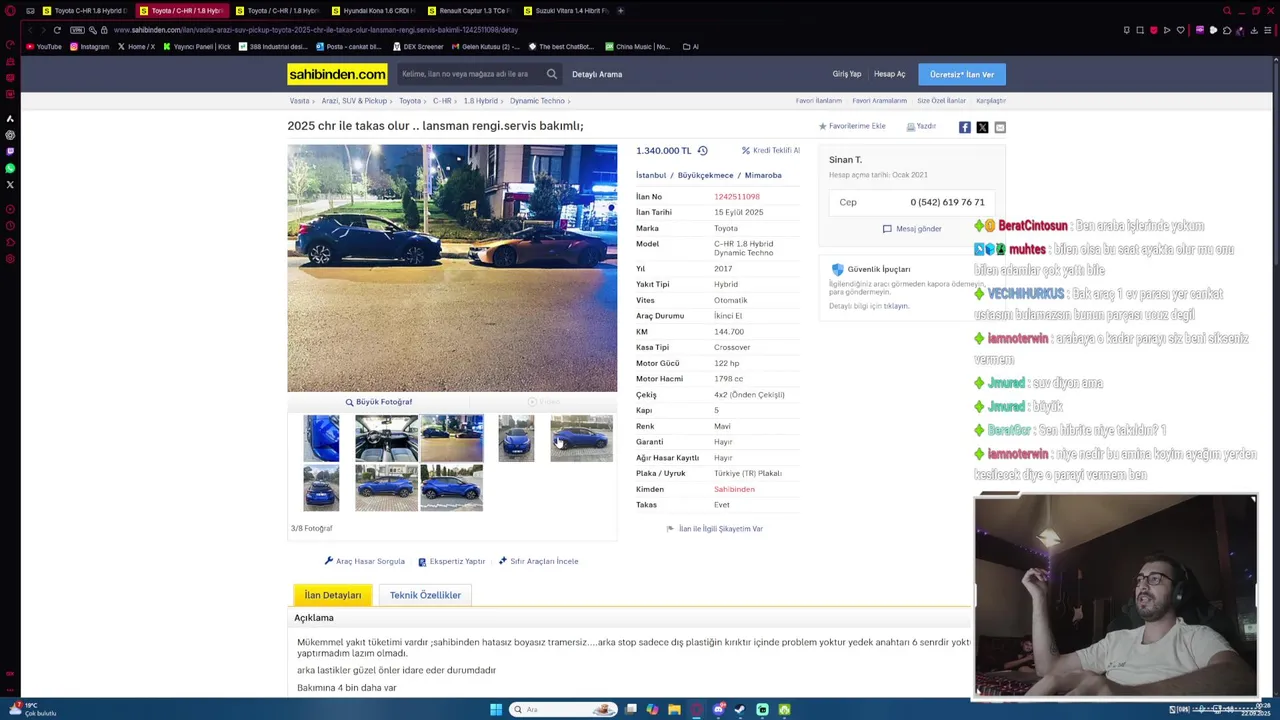Share listing on X icon
The height and width of the screenshot is (720, 1280).
tap(982, 127)
